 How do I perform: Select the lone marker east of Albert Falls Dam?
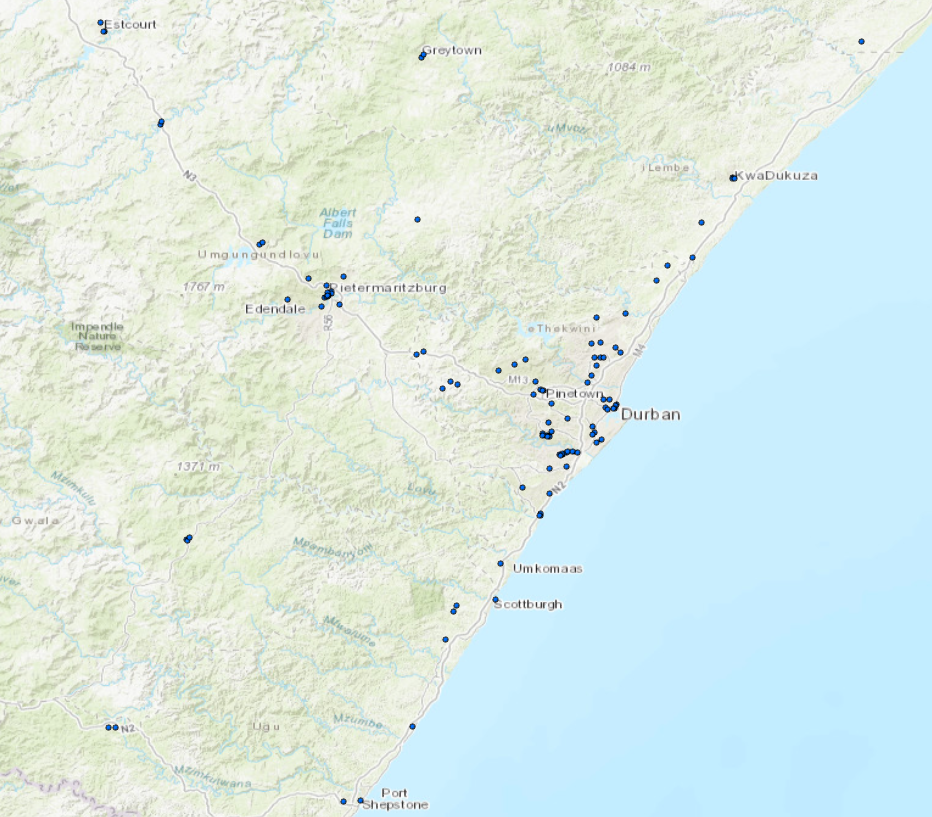(x=417, y=219)
